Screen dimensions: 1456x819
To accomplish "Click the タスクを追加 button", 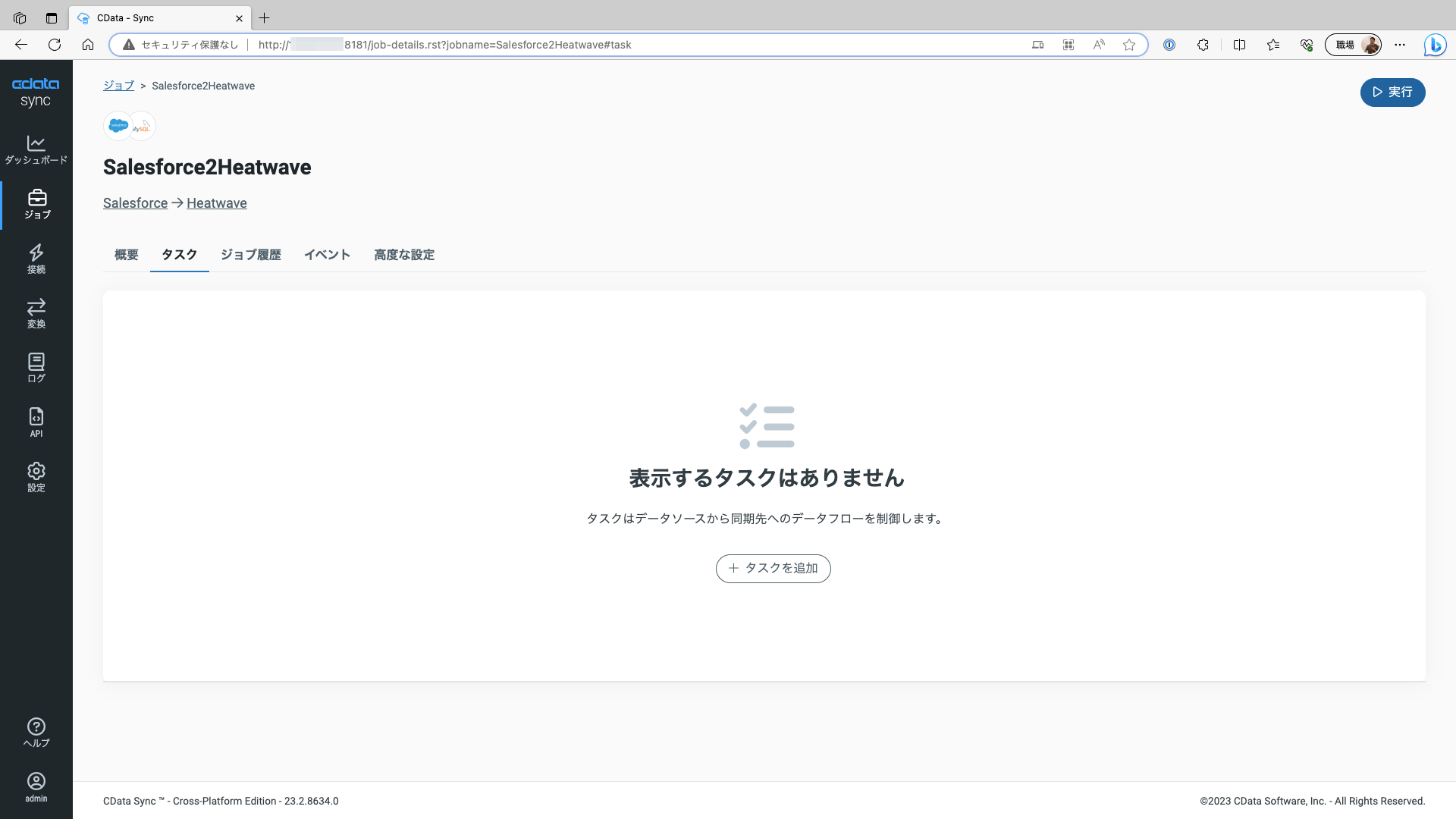I will pyautogui.click(x=773, y=568).
